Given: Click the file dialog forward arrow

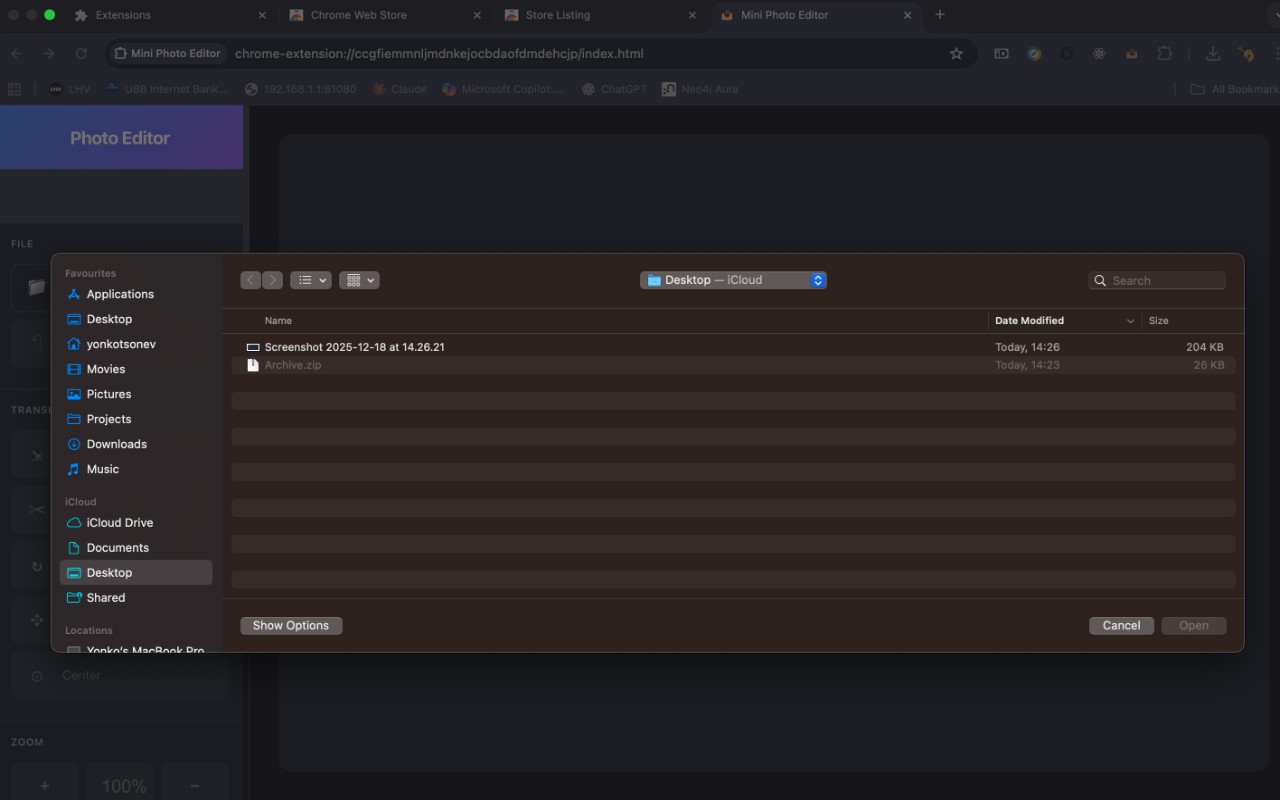Looking at the screenshot, I should pyautogui.click(x=272, y=281).
